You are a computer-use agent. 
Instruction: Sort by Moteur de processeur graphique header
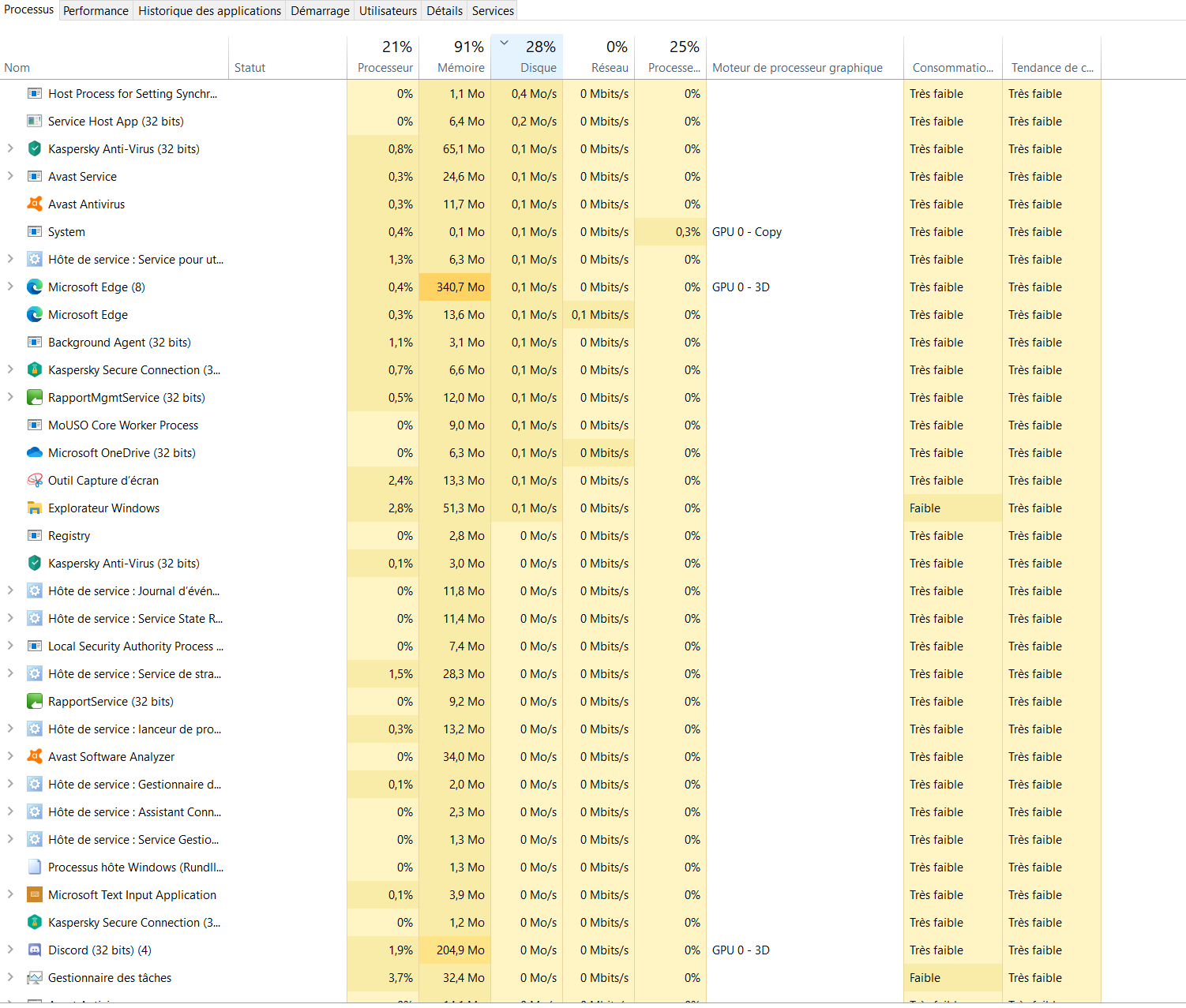coord(805,58)
